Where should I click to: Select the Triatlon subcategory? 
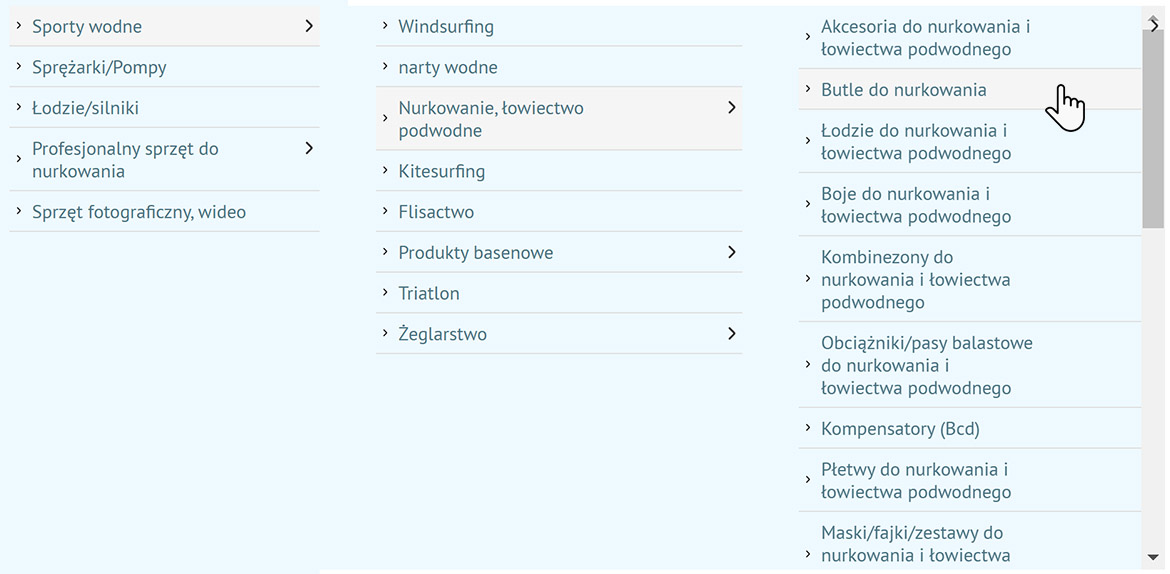click(429, 293)
